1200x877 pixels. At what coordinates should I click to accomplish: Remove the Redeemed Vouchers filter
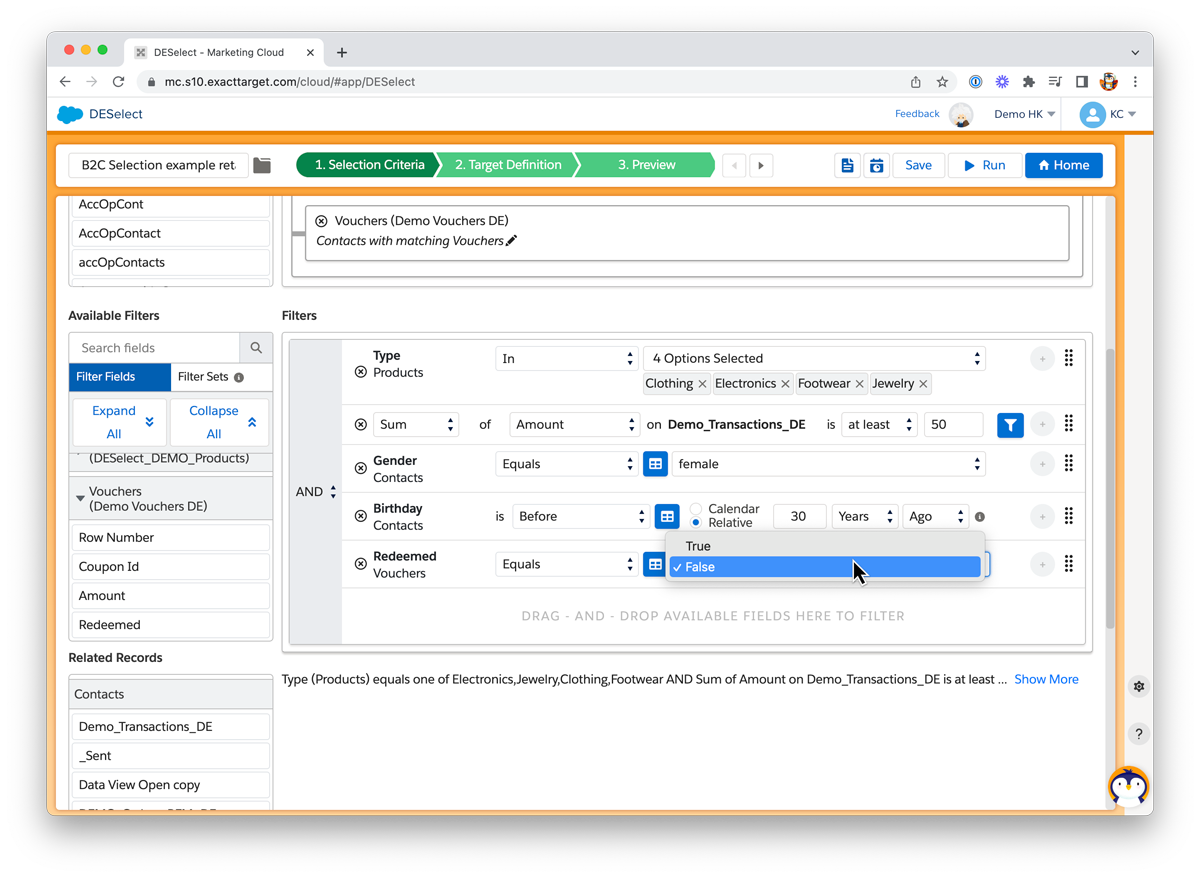[x=361, y=564]
